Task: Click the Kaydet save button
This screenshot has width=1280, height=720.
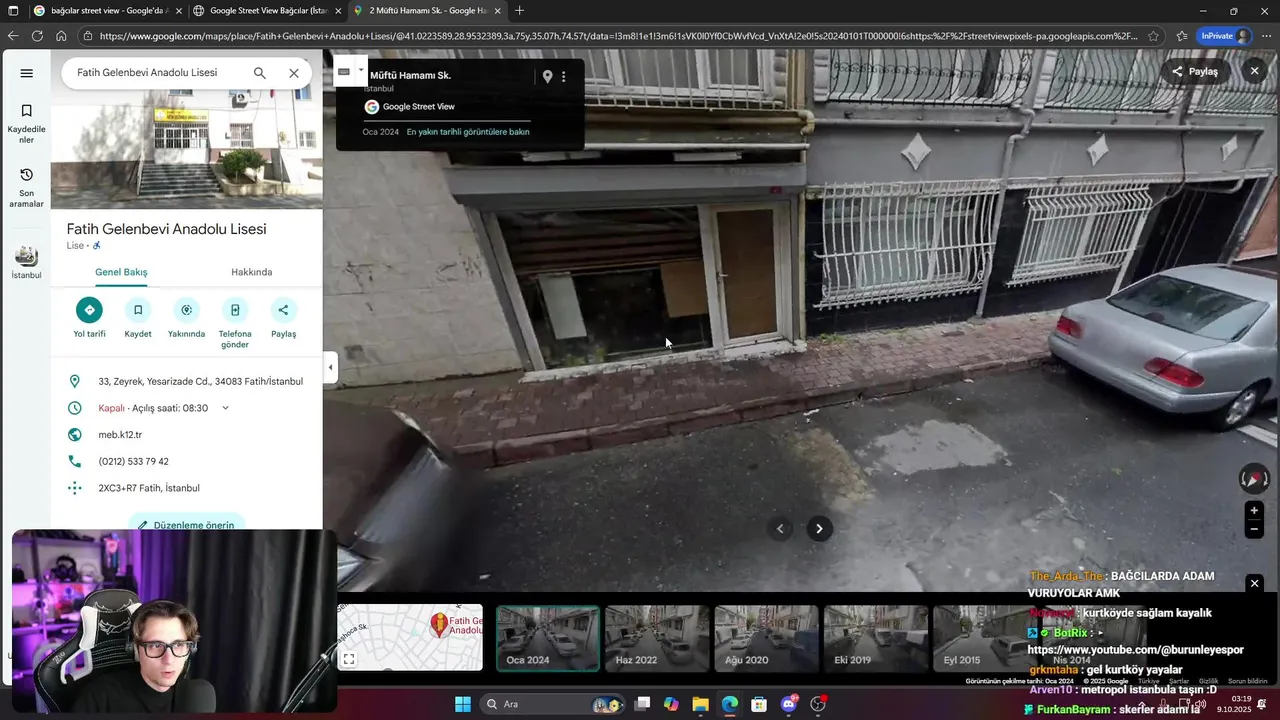Action: tap(138, 318)
